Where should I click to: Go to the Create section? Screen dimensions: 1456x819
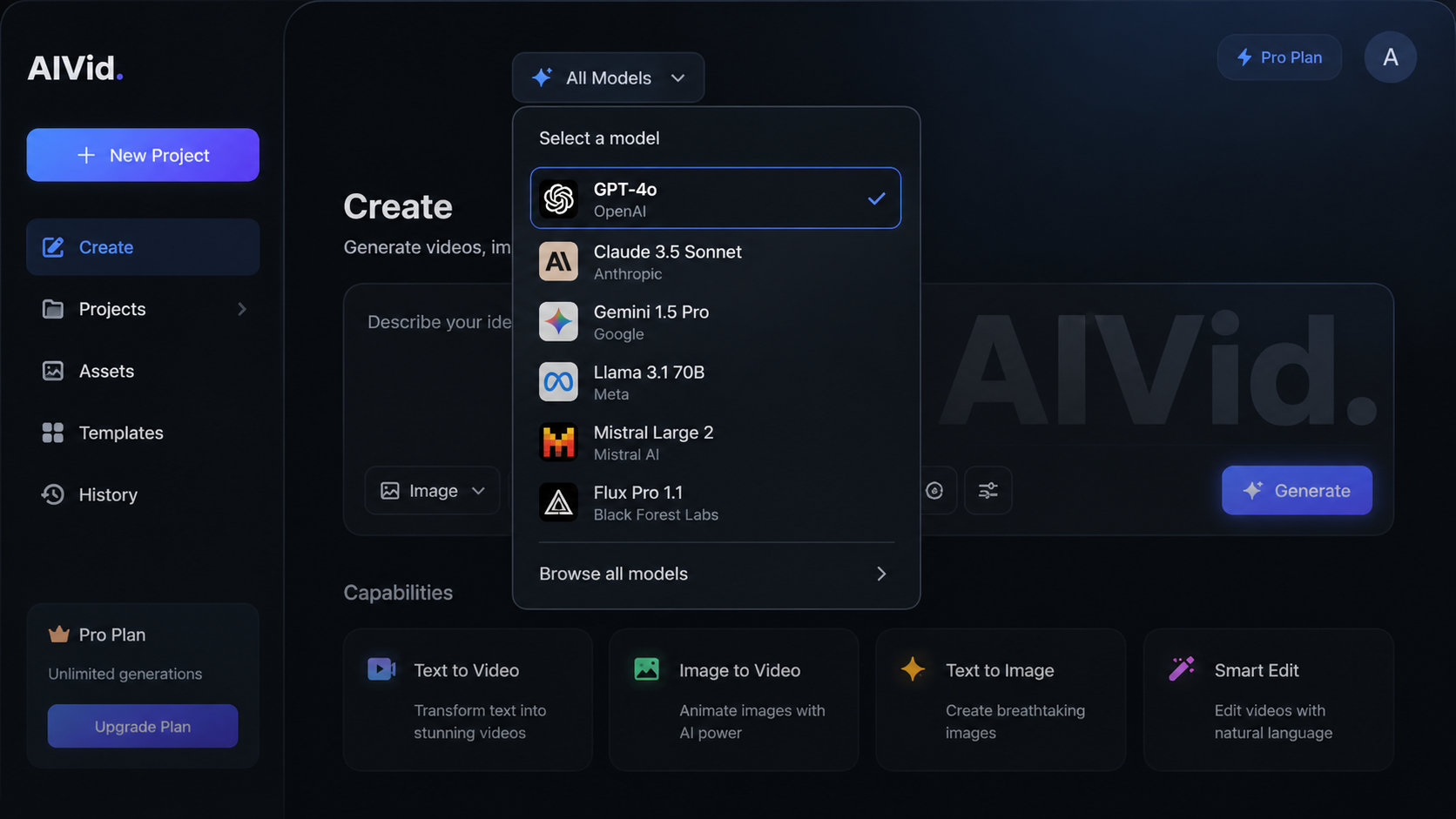click(143, 247)
